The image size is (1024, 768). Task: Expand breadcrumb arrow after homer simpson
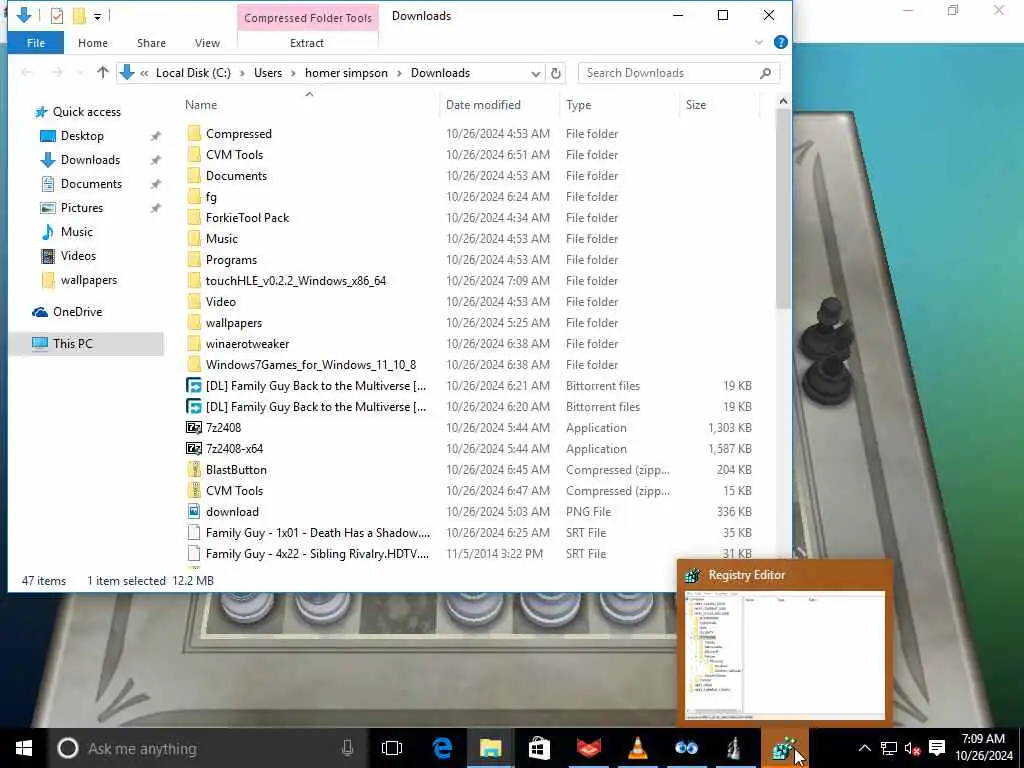coord(400,73)
